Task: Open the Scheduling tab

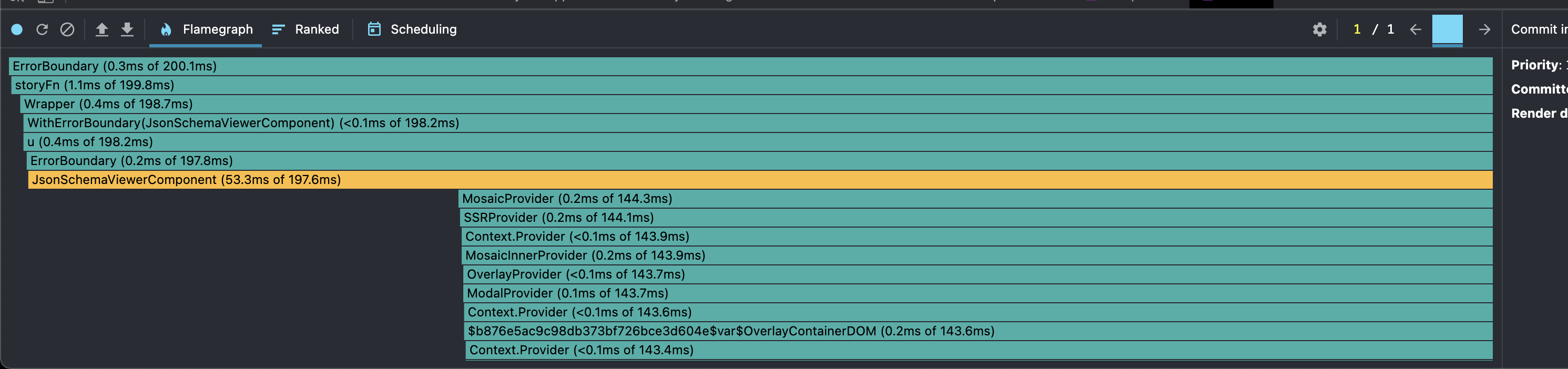Action: [x=412, y=29]
